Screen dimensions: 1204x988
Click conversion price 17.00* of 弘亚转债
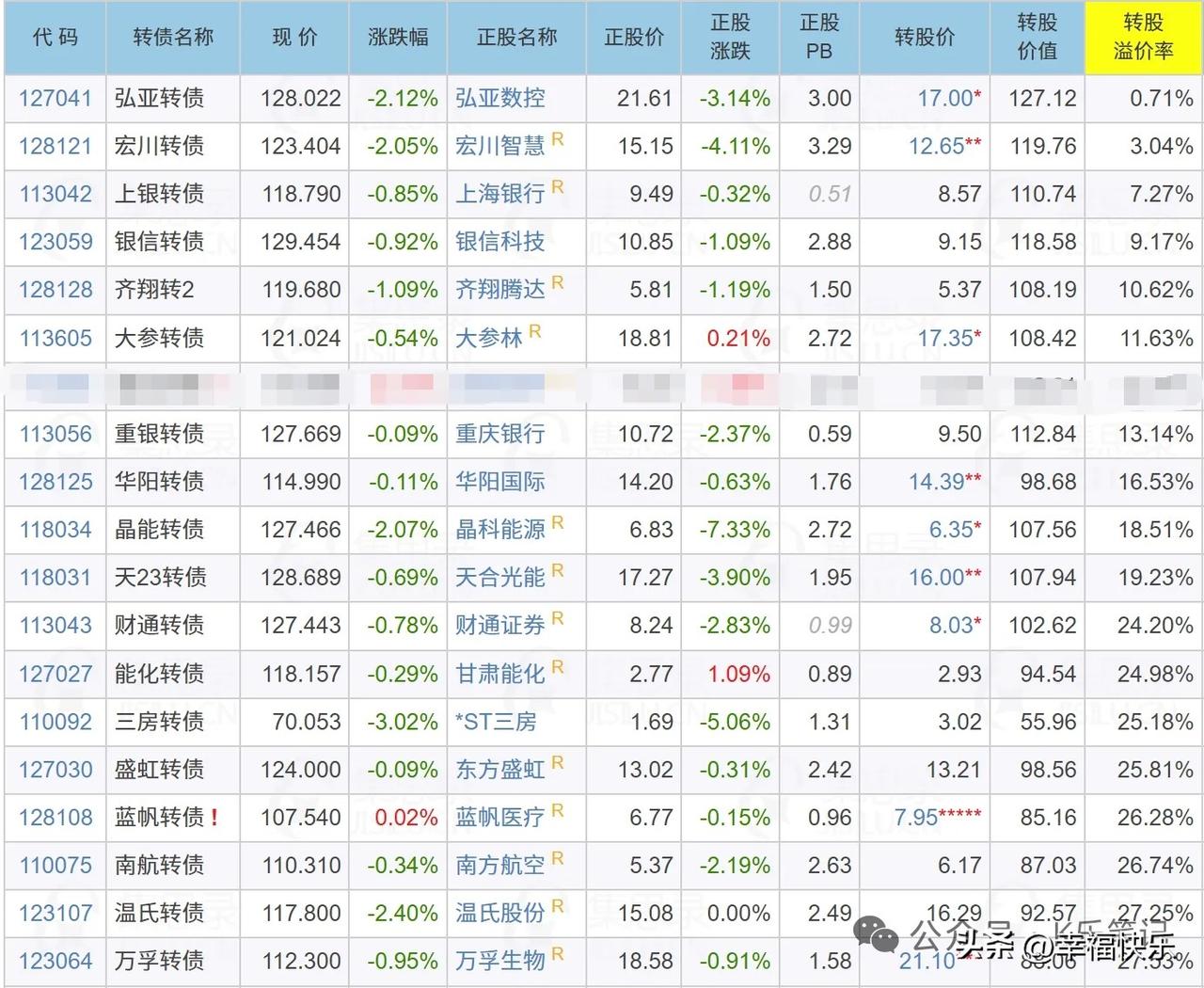click(950, 98)
